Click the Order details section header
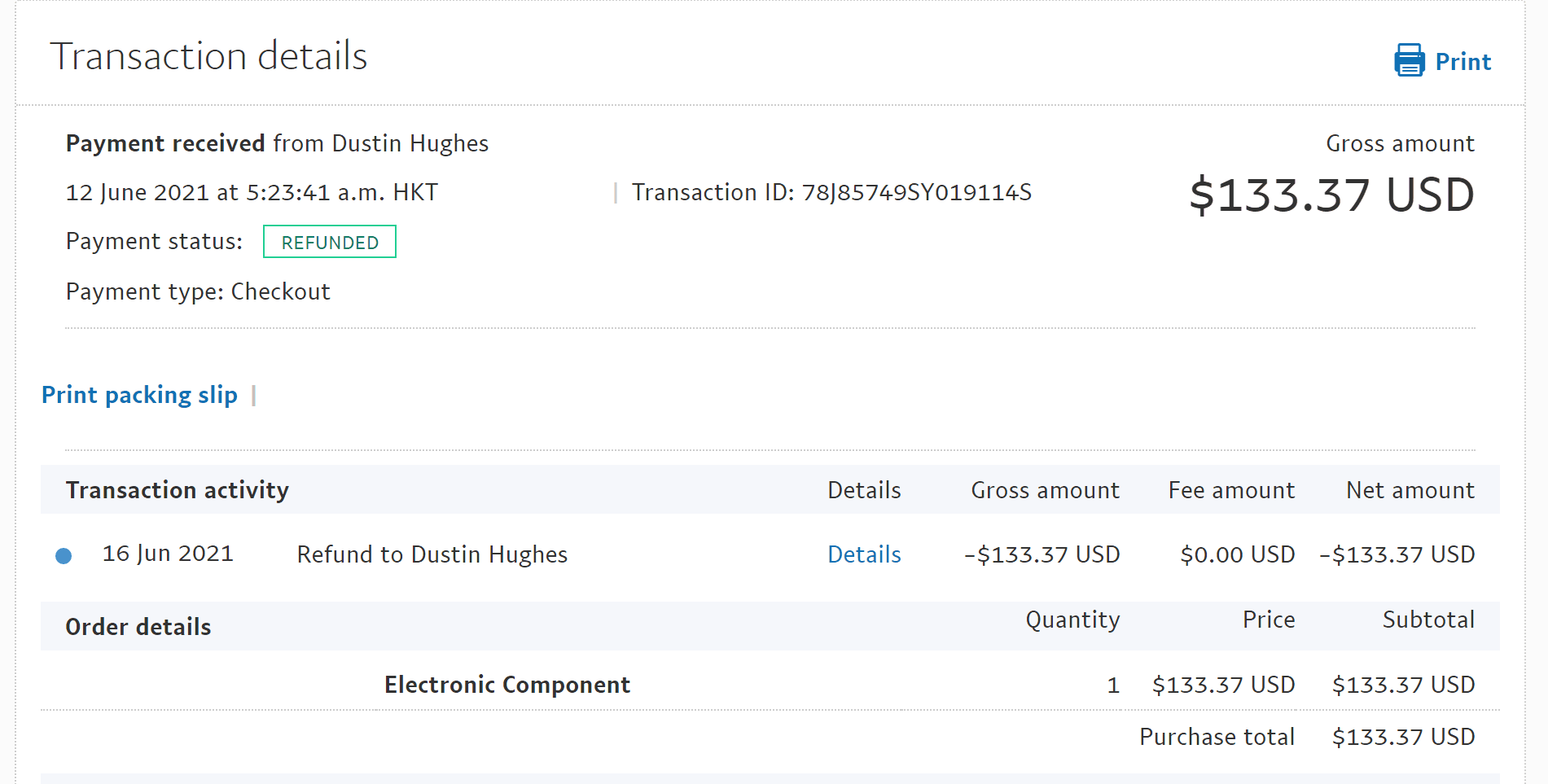1548x784 pixels. pos(138,627)
